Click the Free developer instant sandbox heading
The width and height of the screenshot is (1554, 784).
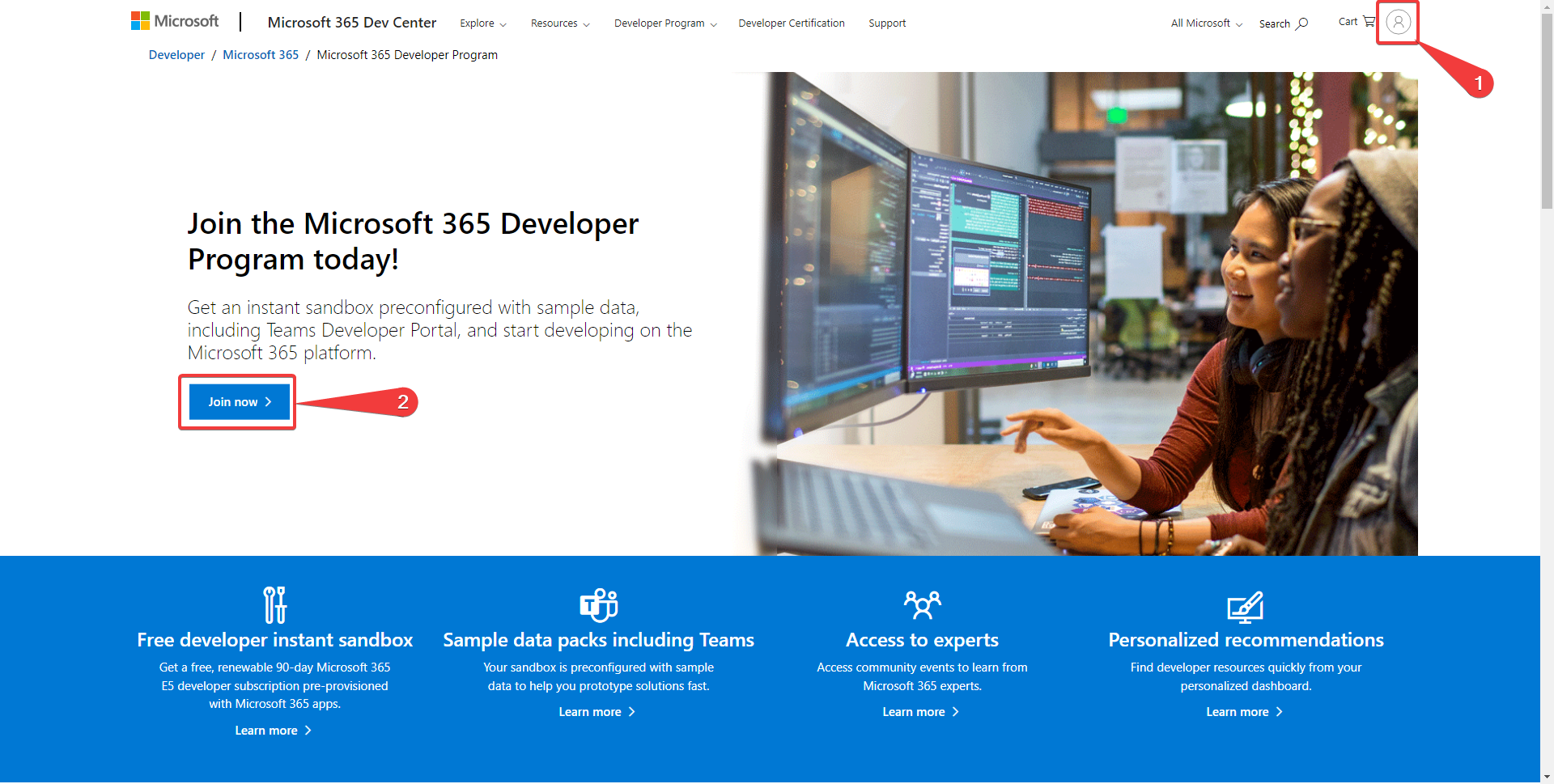click(x=275, y=640)
